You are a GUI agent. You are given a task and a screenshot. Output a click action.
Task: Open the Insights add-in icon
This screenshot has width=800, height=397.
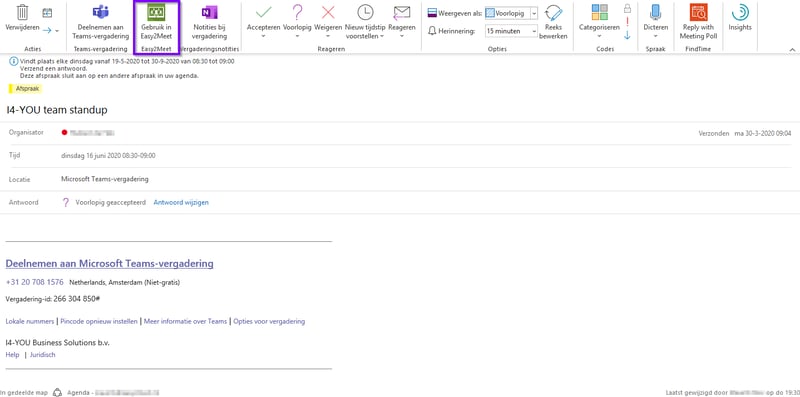(740, 12)
